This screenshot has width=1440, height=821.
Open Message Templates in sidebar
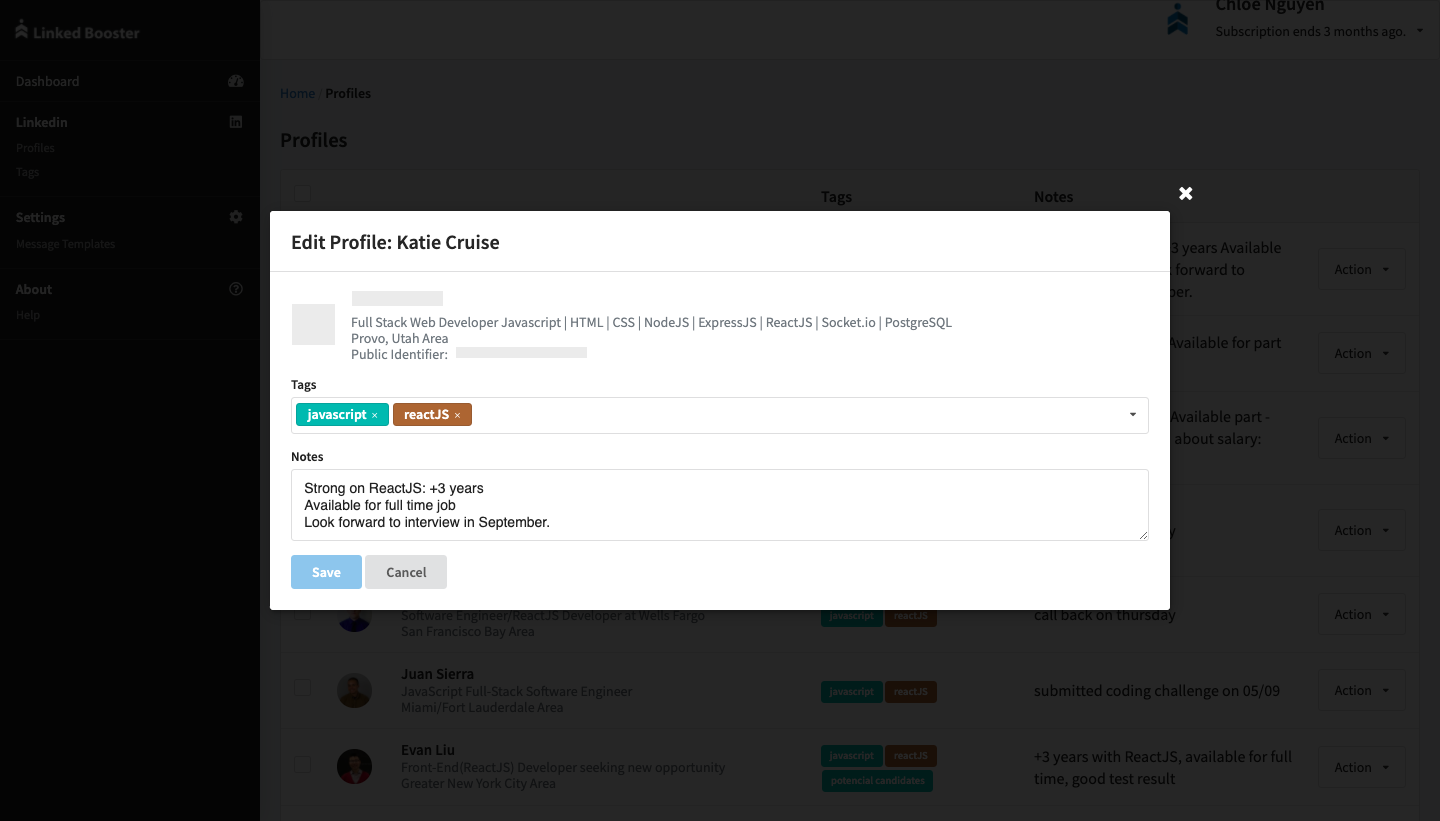point(65,244)
